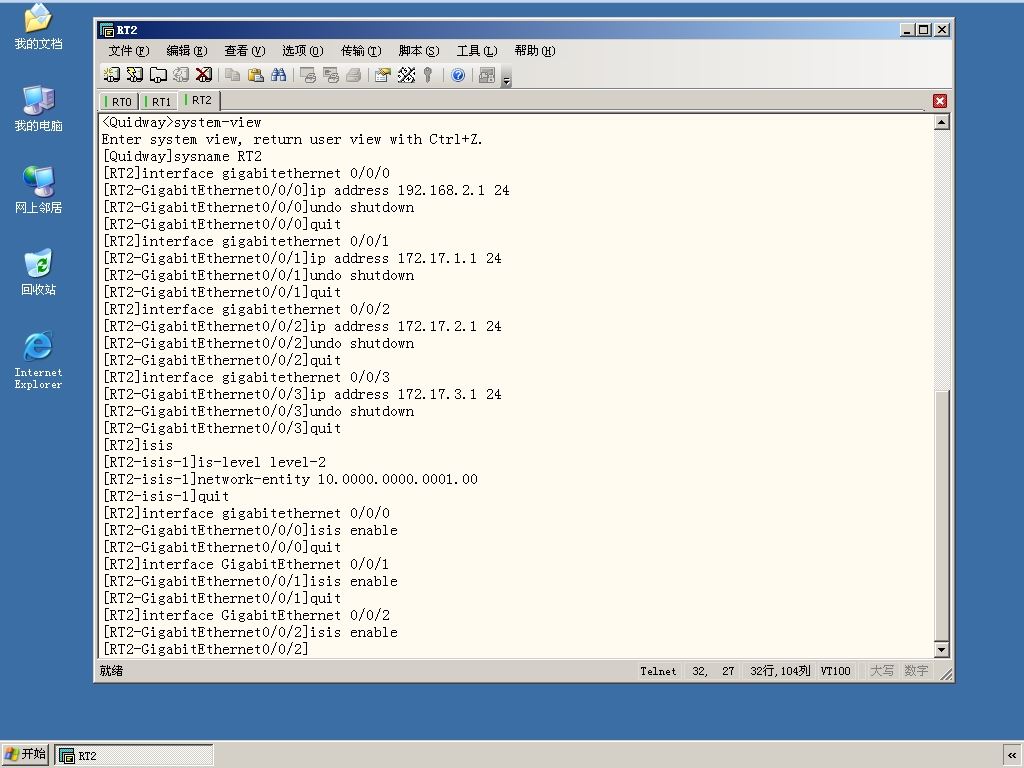
Task: Click the Disconnect icon with red X
Action: click(204, 75)
